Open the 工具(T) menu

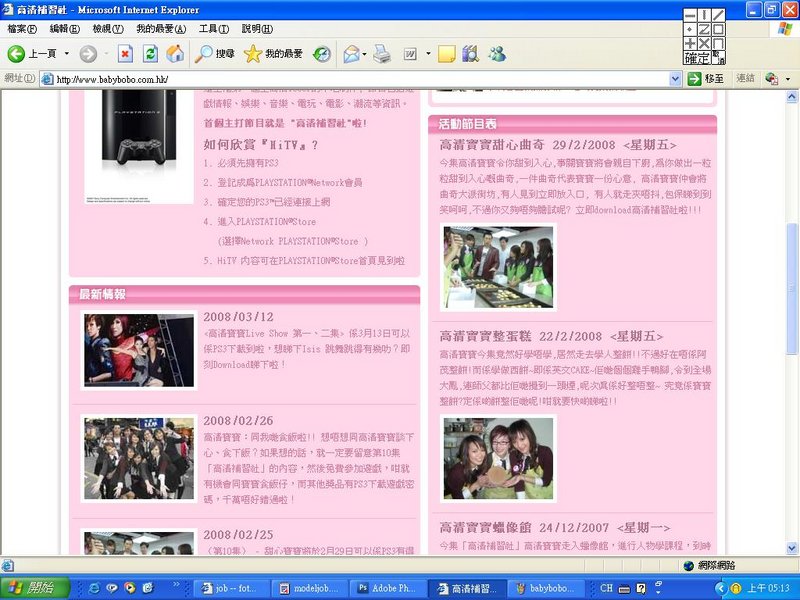213,29
